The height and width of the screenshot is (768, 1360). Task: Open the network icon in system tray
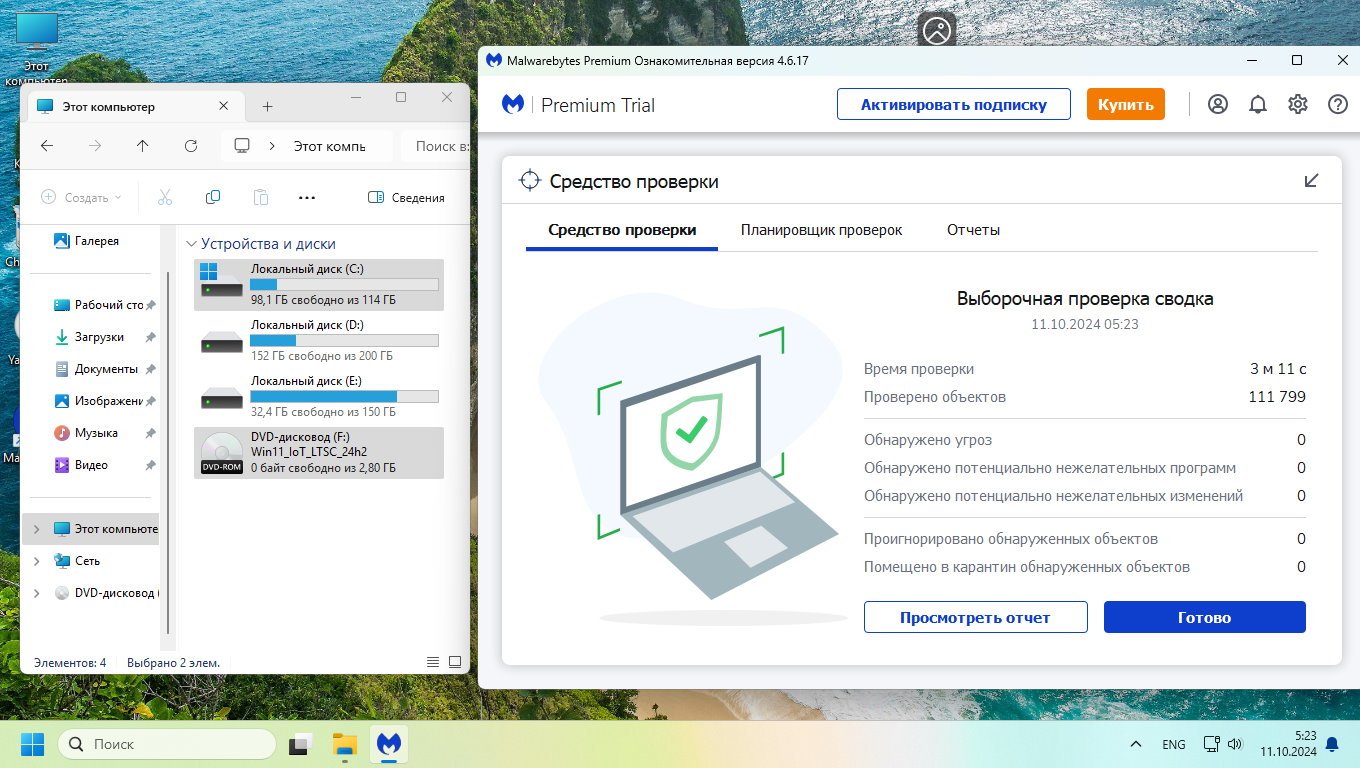1211,744
